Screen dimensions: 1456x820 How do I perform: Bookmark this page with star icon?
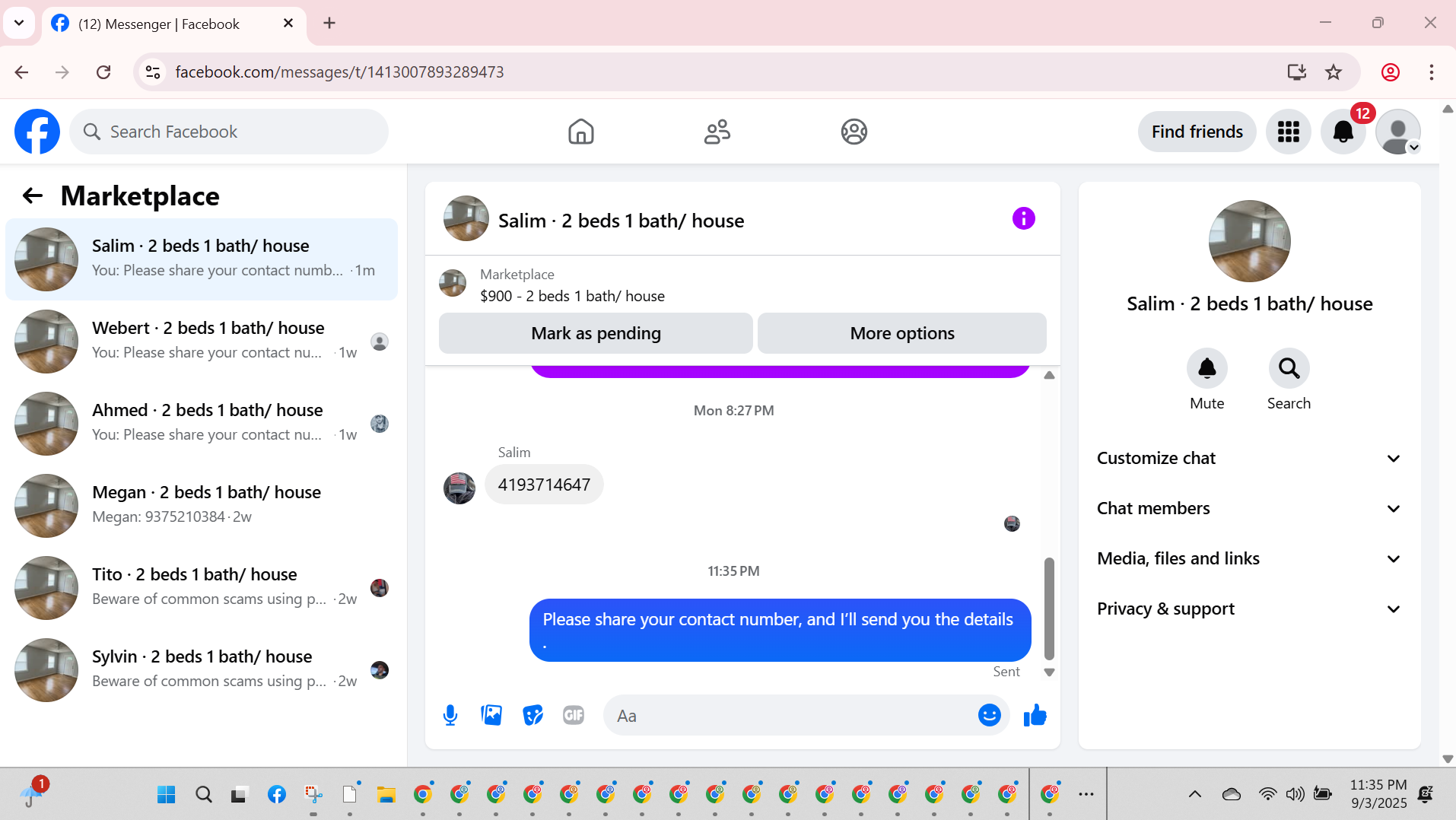1334,72
